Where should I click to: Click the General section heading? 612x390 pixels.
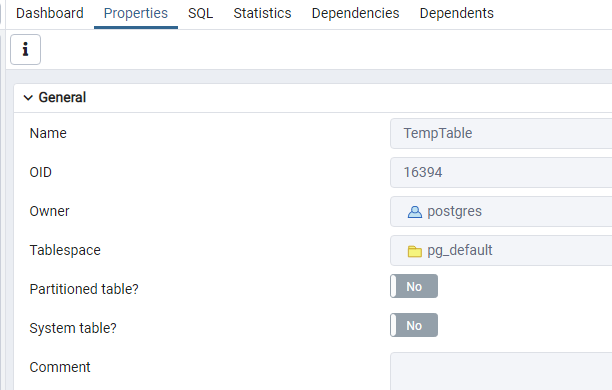click(62, 98)
